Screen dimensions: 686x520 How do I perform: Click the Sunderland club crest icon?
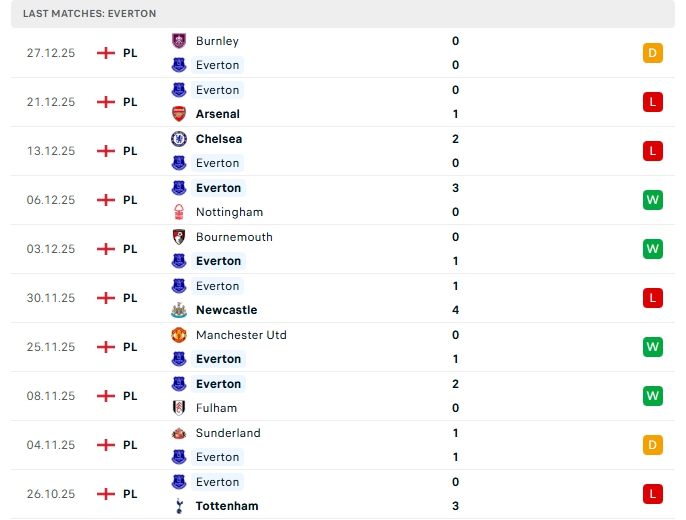(179, 433)
